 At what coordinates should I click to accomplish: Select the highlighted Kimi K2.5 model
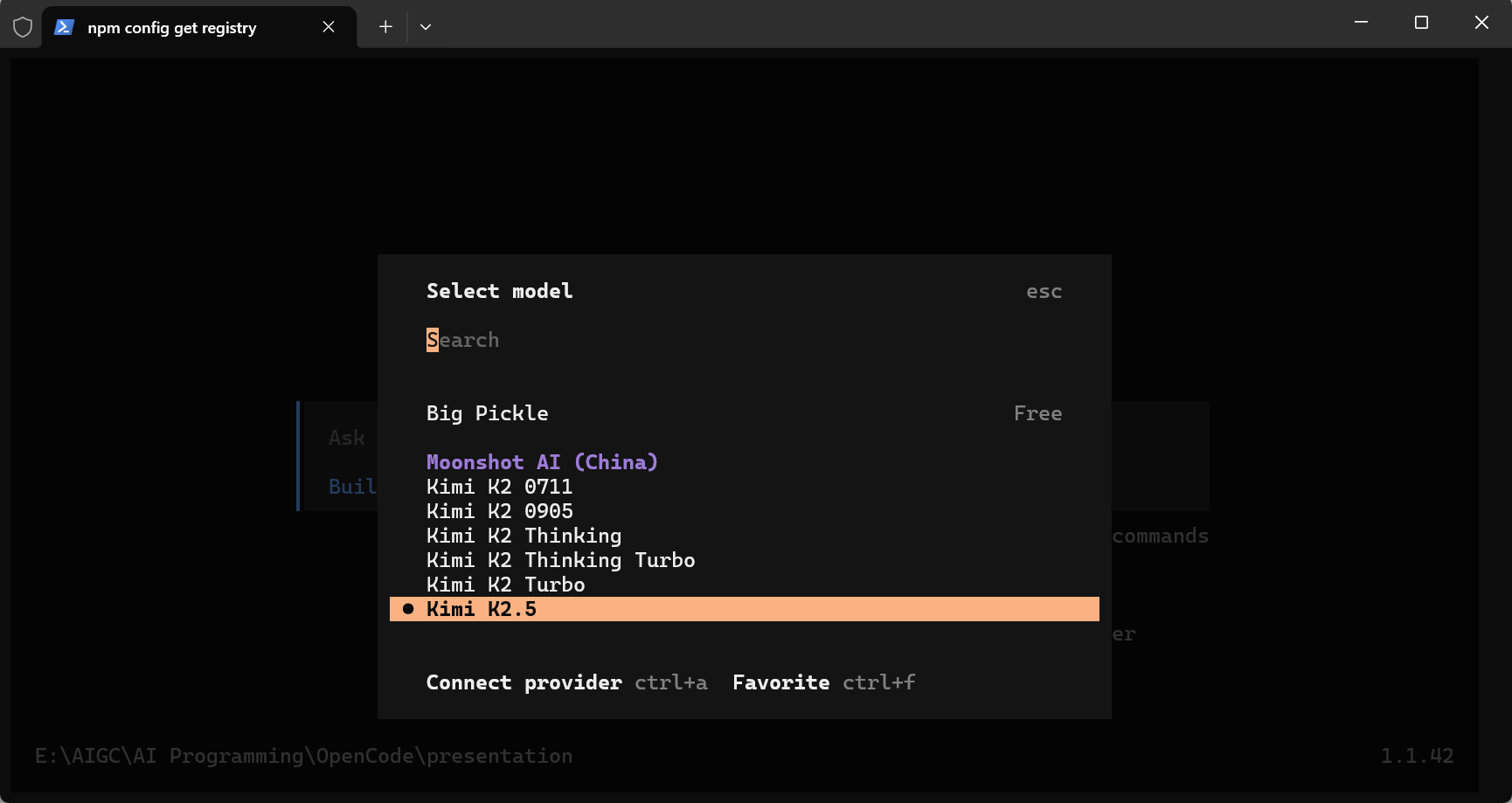point(745,609)
